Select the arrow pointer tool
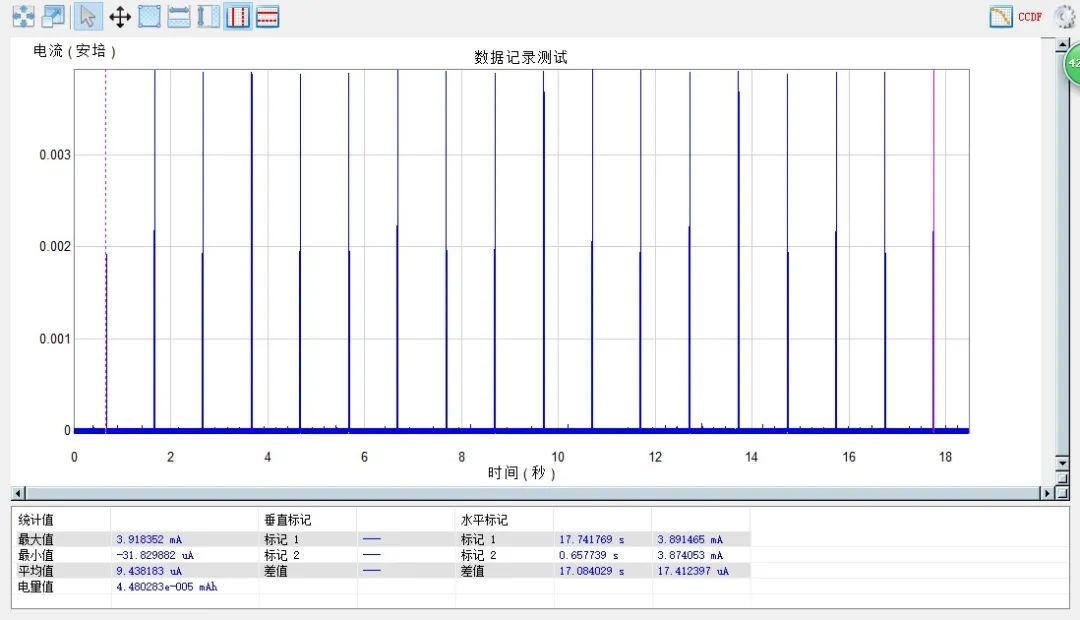 (x=88, y=17)
